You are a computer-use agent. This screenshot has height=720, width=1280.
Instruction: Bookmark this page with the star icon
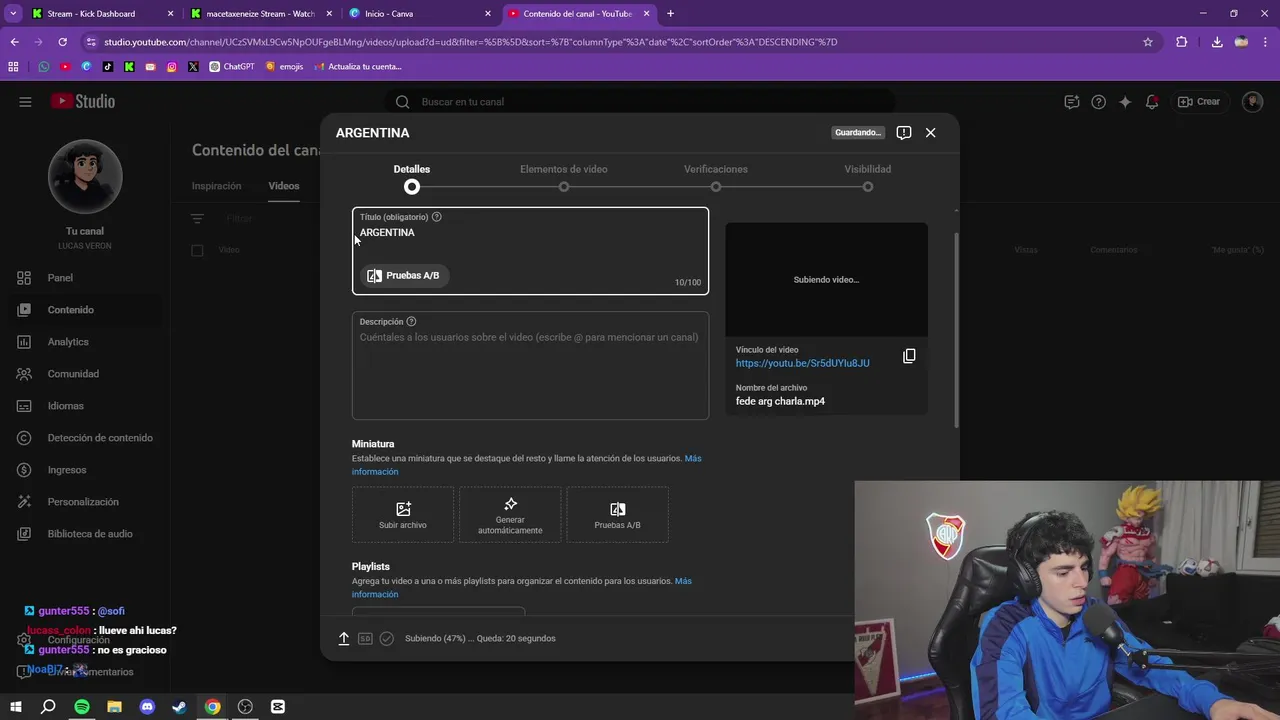point(1148,42)
